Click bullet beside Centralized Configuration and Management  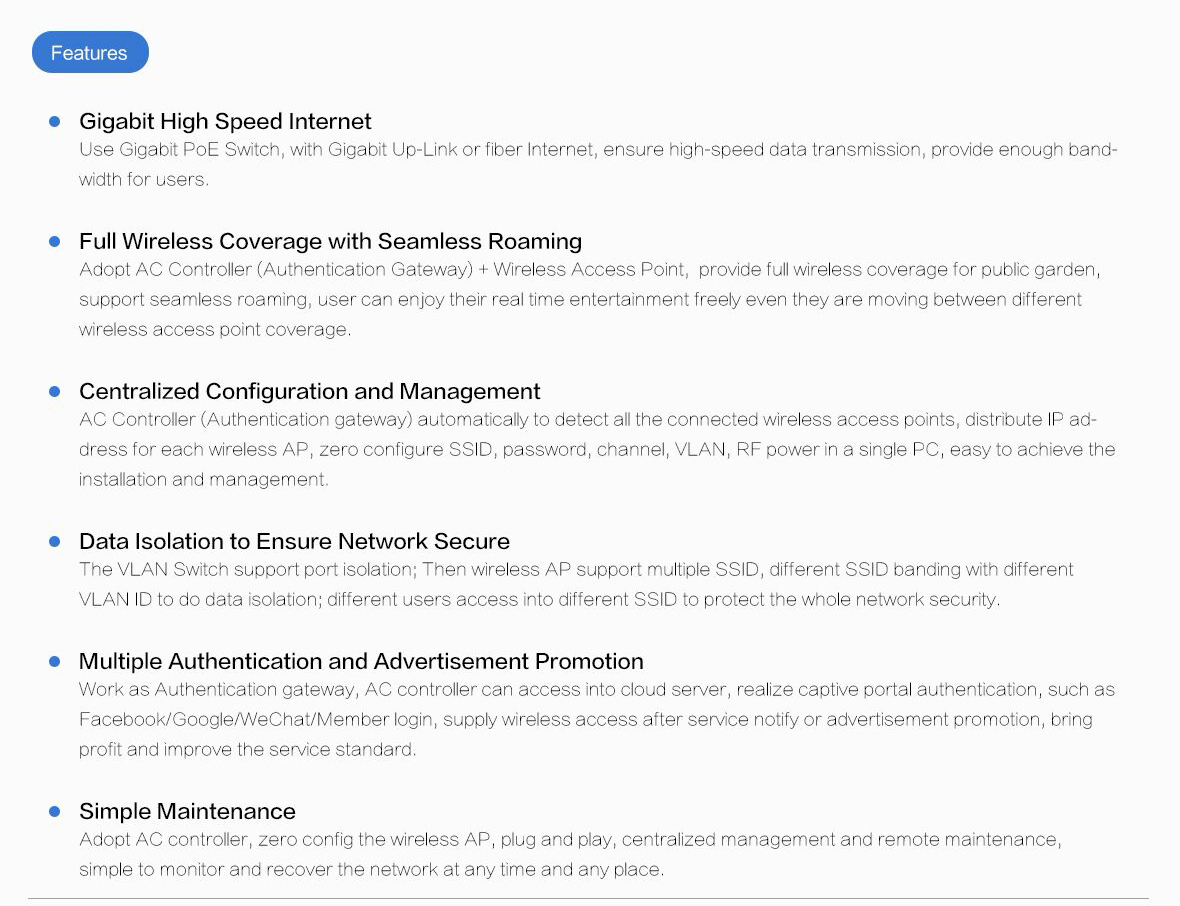[x=54, y=391]
